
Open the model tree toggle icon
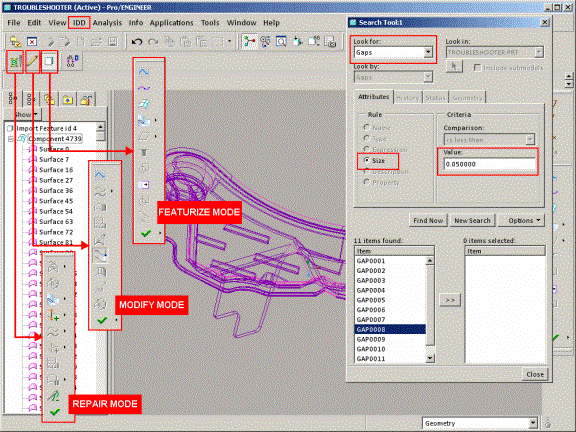pos(250,42)
